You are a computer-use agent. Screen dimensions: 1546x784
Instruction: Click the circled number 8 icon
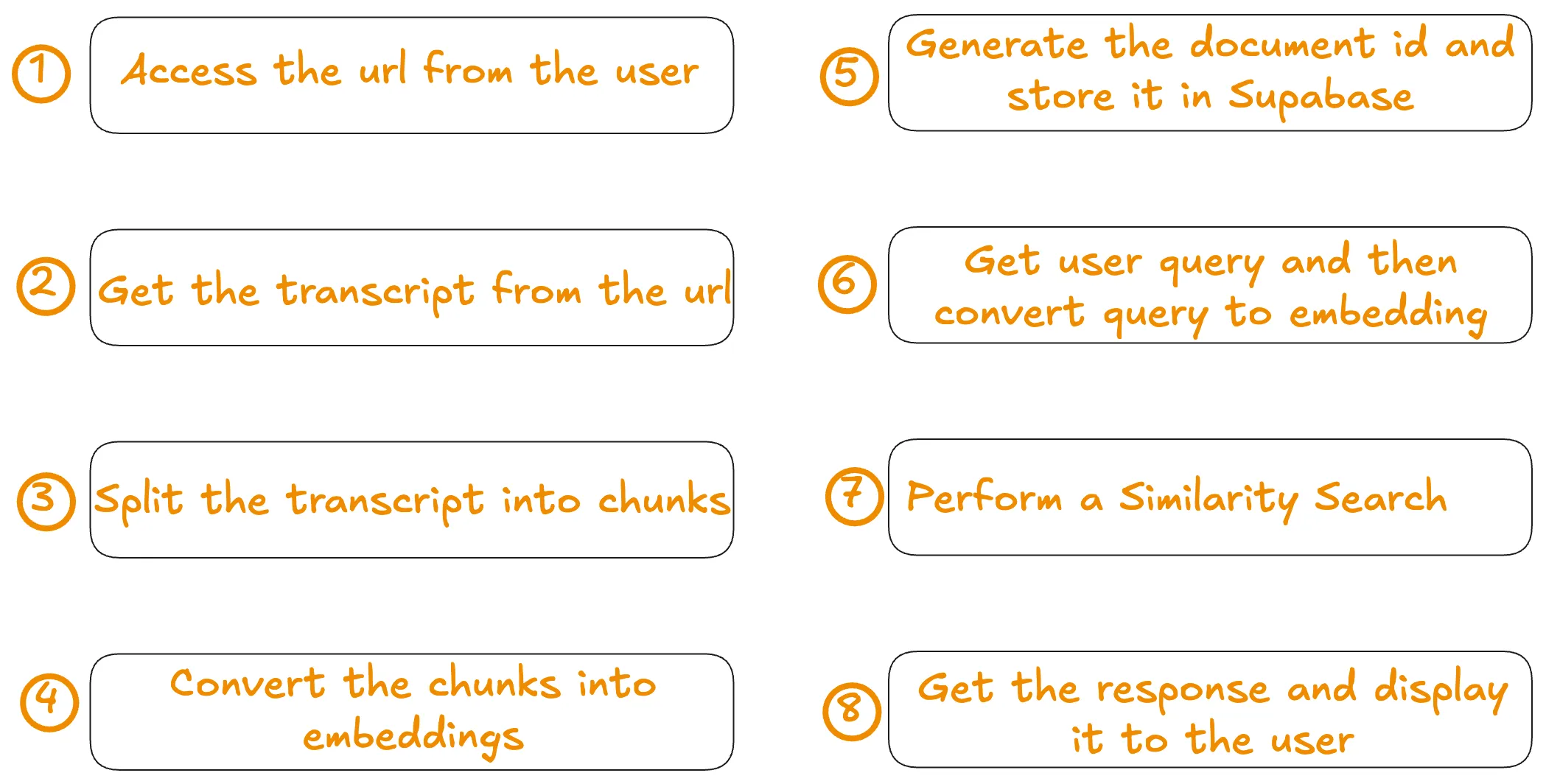[851, 710]
